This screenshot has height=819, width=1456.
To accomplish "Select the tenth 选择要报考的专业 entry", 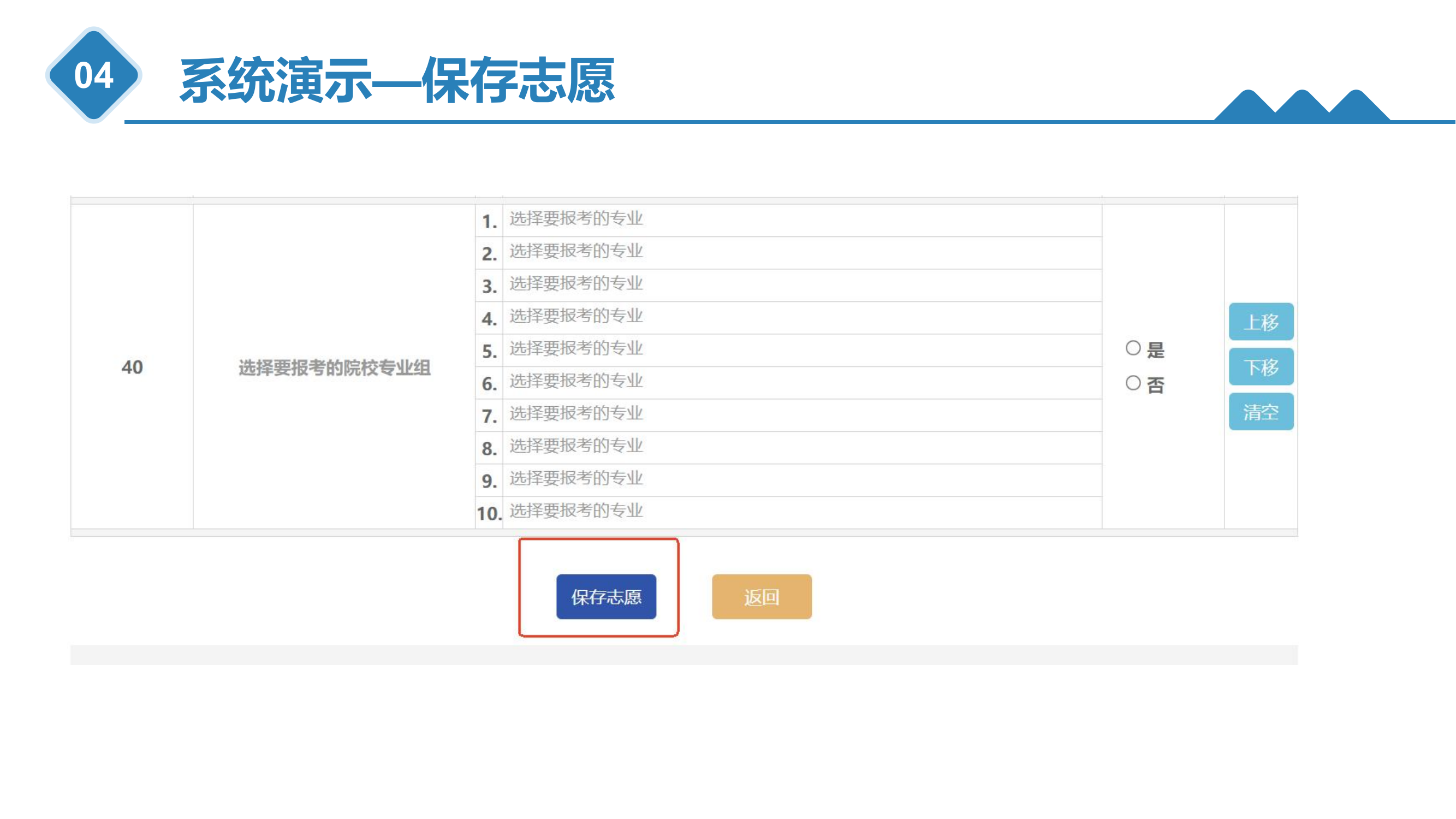I will coord(791,511).
